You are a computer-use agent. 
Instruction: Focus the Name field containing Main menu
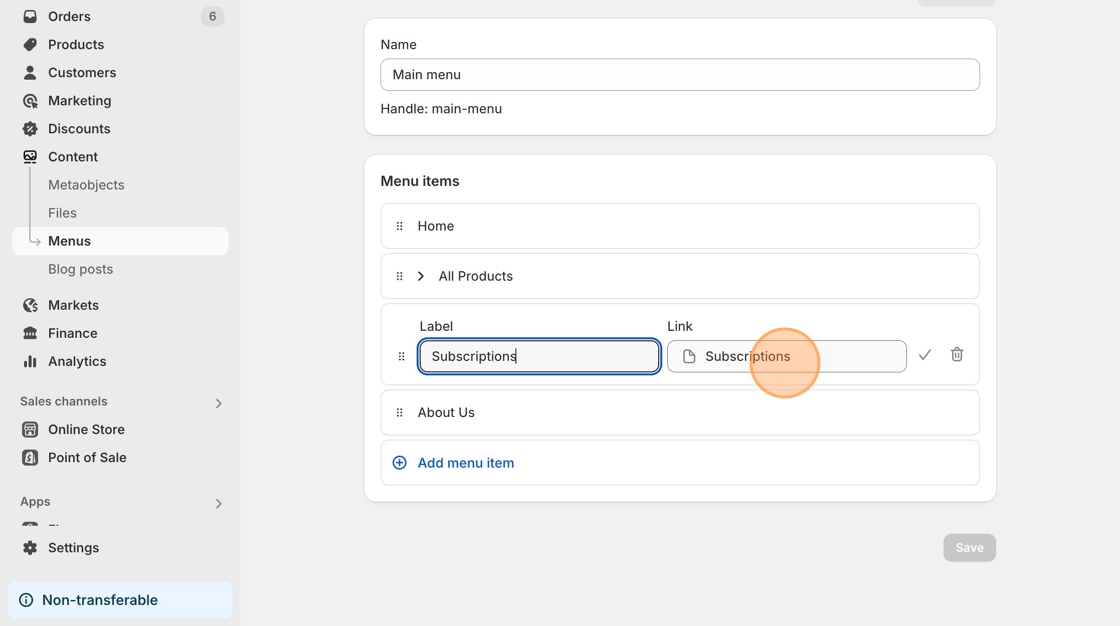click(679, 75)
